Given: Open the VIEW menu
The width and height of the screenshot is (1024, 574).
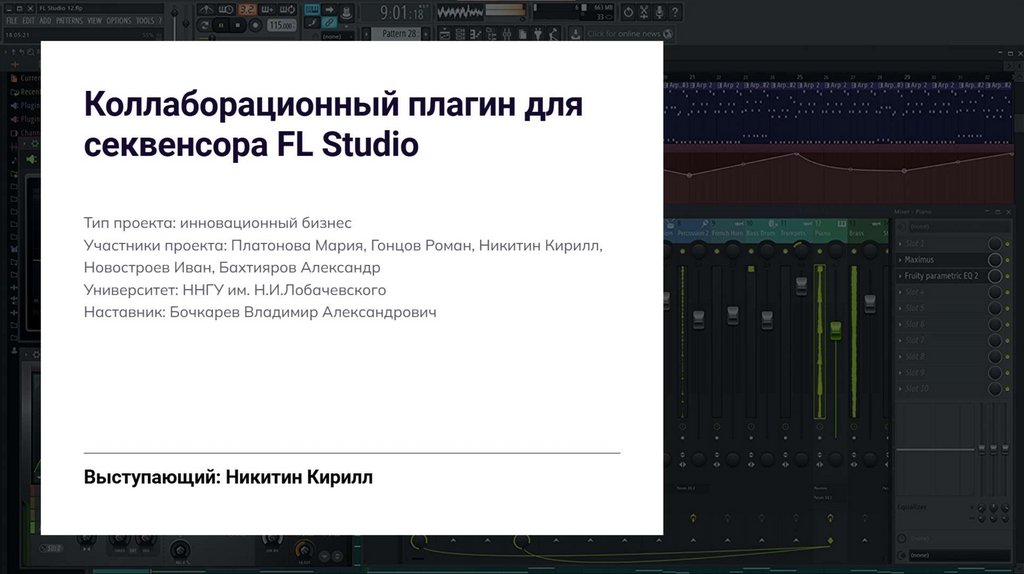Looking at the screenshot, I should coord(95,21).
